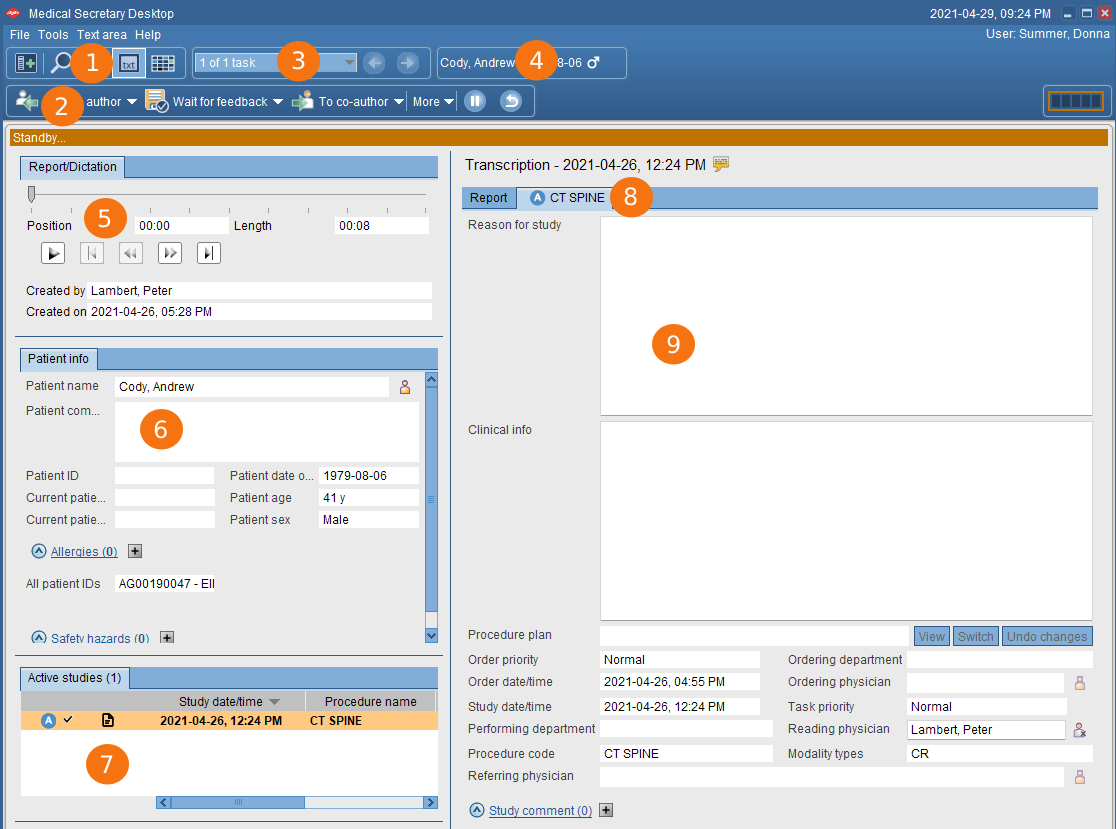The width and height of the screenshot is (1116, 829).
Task: Click the circular undo arrow icon
Action: point(511,101)
